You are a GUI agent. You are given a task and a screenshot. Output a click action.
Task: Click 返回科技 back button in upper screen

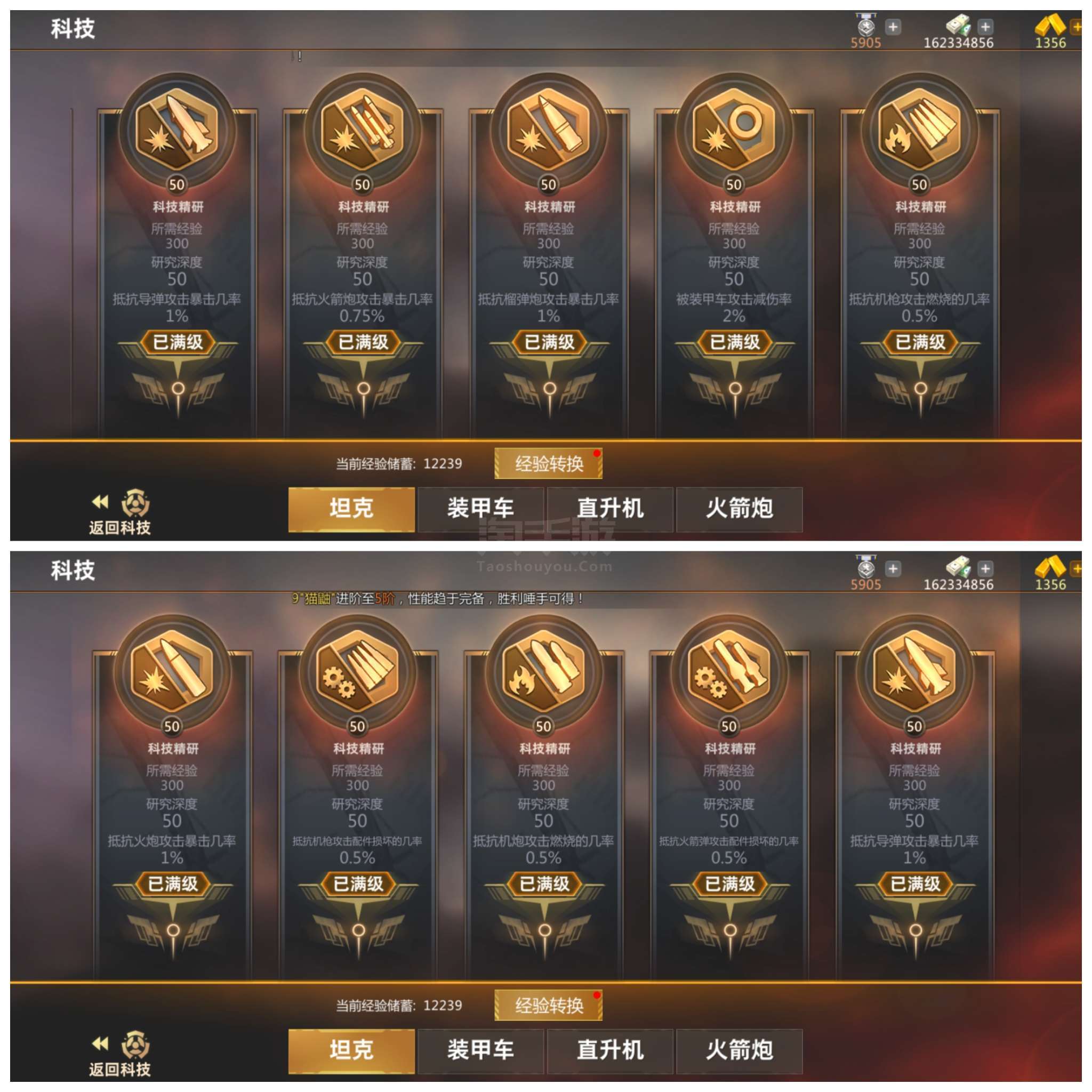pyautogui.click(x=120, y=511)
